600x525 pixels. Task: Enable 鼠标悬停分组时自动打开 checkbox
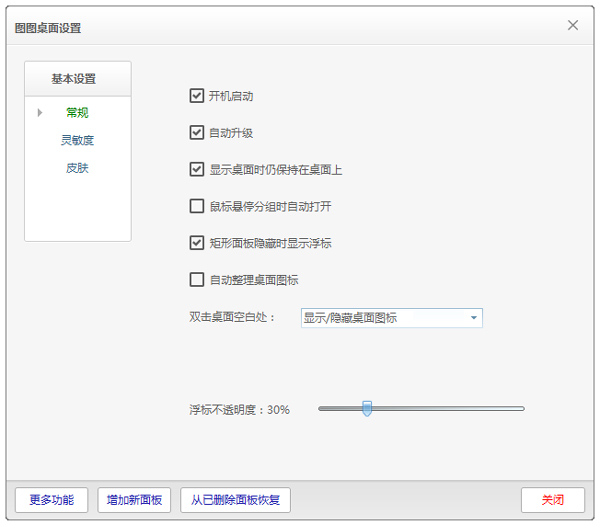click(197, 206)
